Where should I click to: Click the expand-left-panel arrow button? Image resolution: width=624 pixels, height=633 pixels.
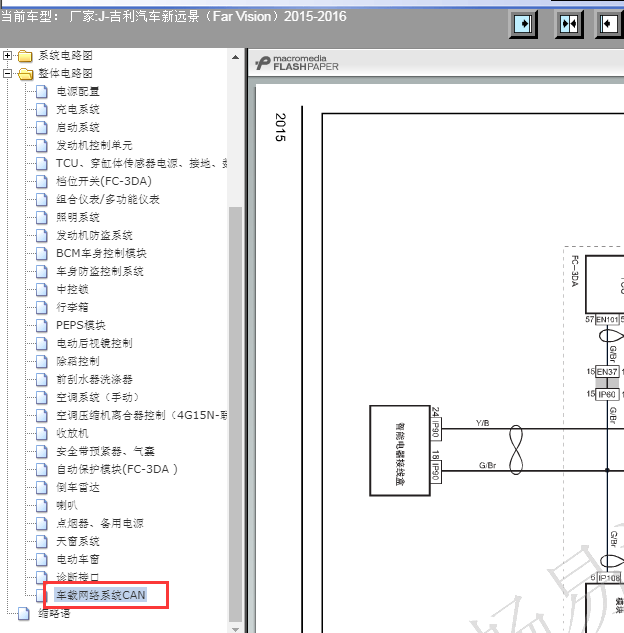point(523,24)
